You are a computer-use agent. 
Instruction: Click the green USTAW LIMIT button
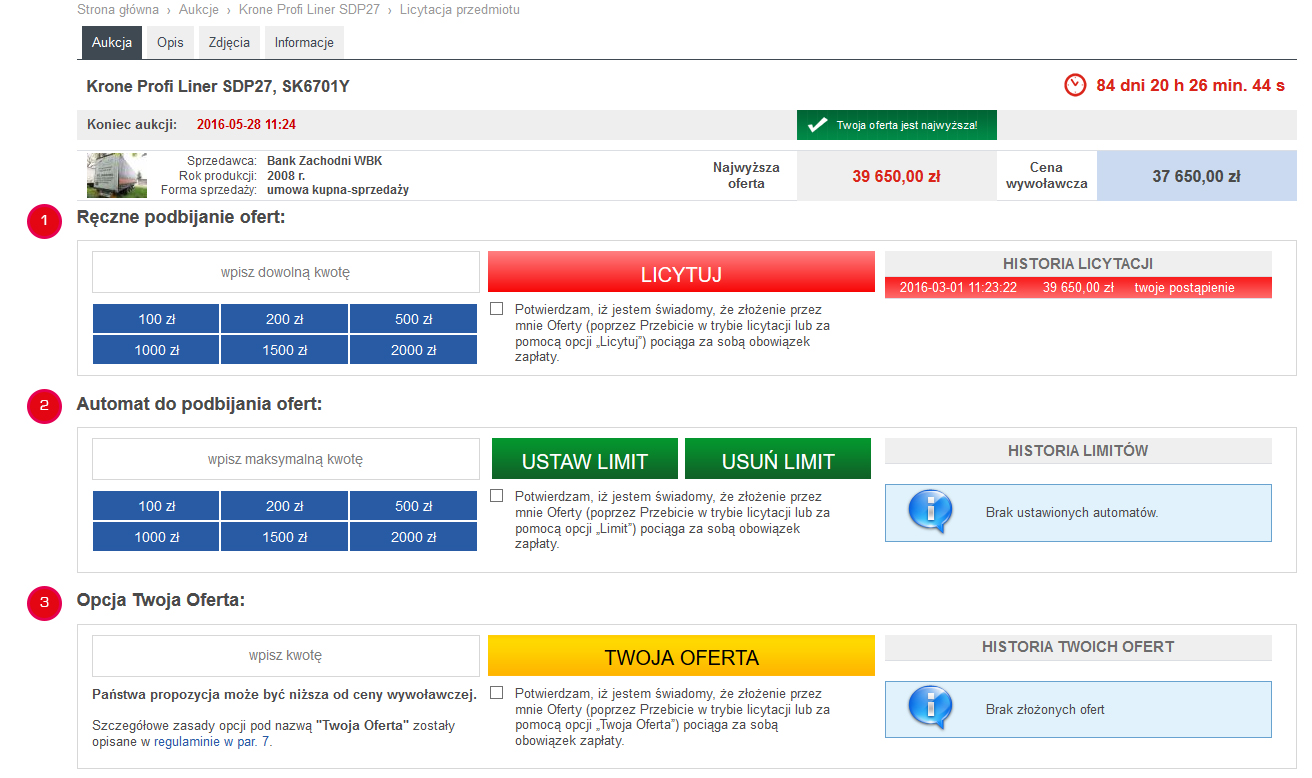pyautogui.click(x=585, y=459)
